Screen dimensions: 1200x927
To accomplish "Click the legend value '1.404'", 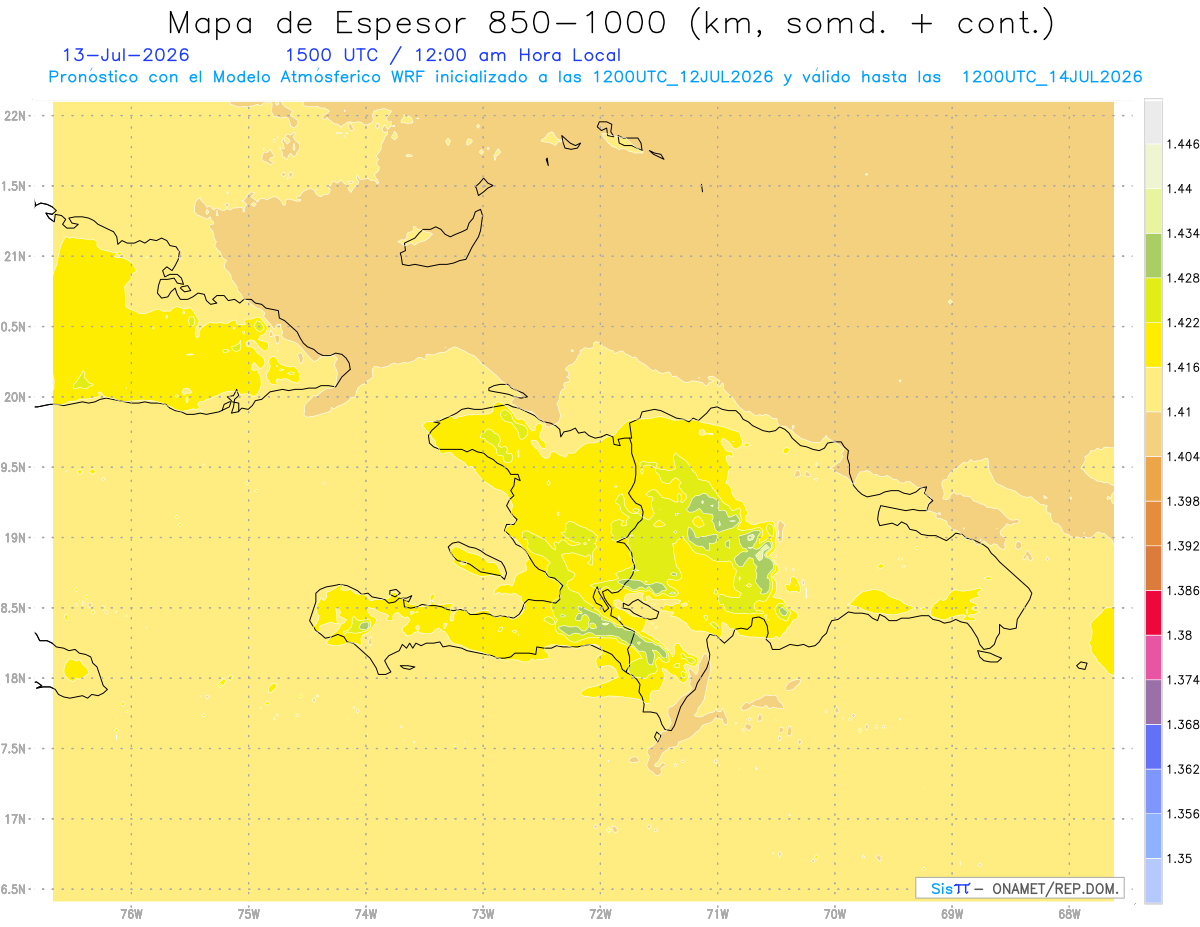I will pos(1183,456).
